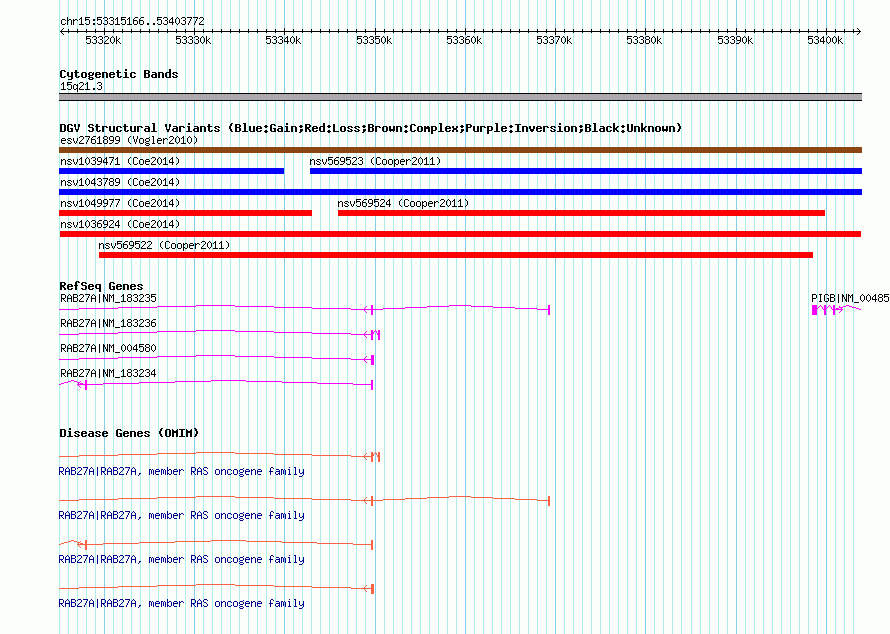Open the nsv1039471 (Coe2014) label
Screen dimensions: 890x634
(x=120, y=161)
